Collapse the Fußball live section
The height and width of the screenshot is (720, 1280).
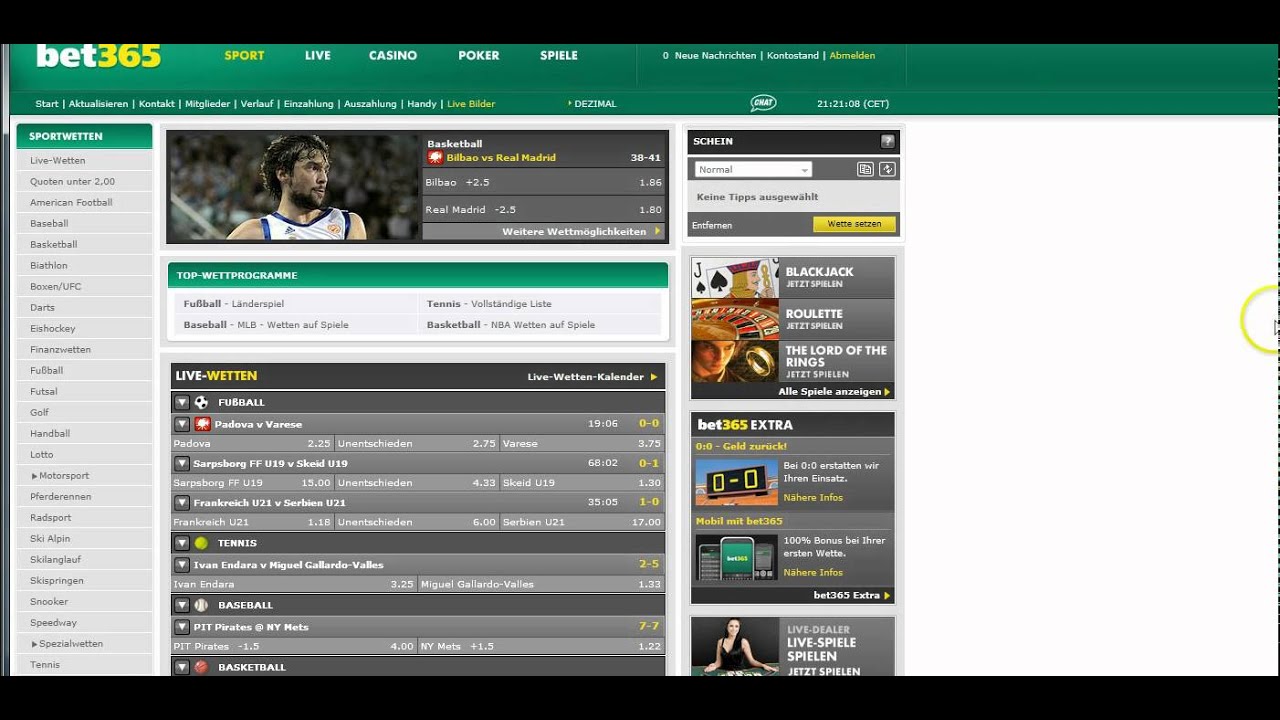pos(182,402)
